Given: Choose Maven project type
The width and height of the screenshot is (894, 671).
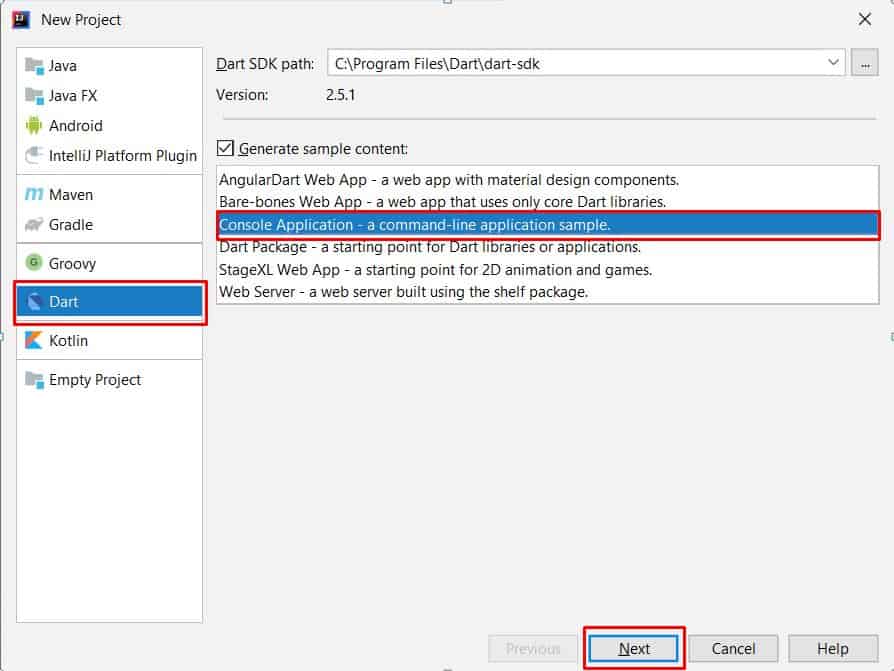Looking at the screenshot, I should 109,194.
